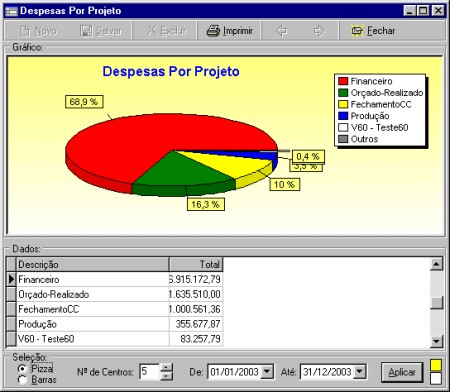Click the gray Outros legend swatch

coord(343,139)
